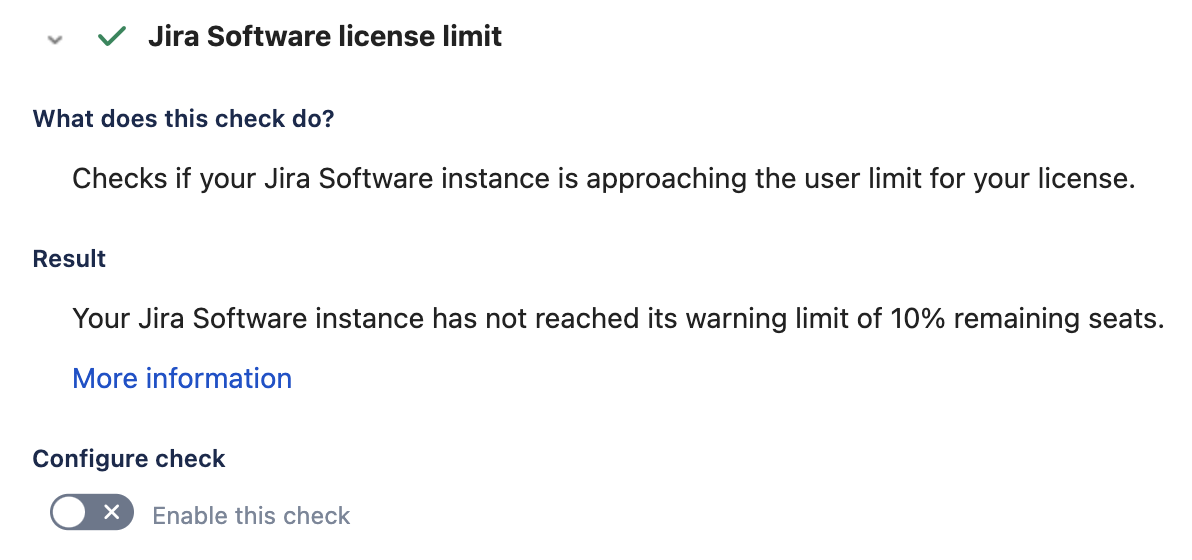
Task: Click the gray chevron beside the green checkmark
Action: point(55,39)
